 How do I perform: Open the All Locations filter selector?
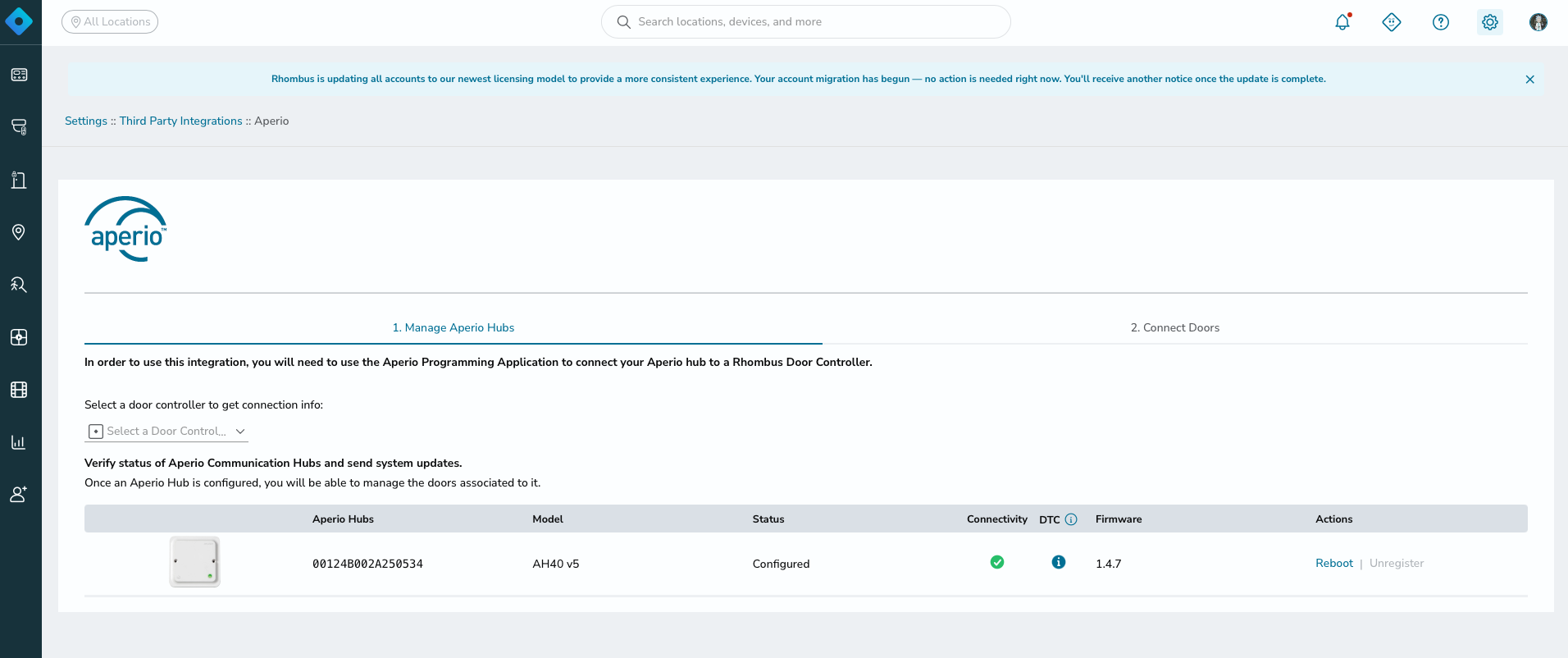(x=110, y=22)
